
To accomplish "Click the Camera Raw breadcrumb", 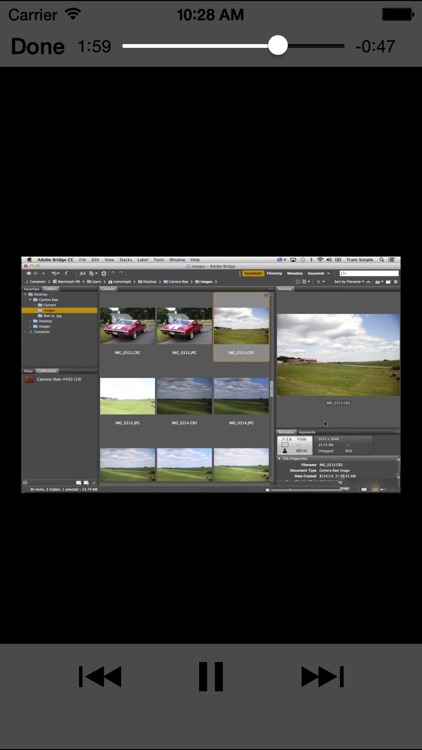I will click(174, 282).
